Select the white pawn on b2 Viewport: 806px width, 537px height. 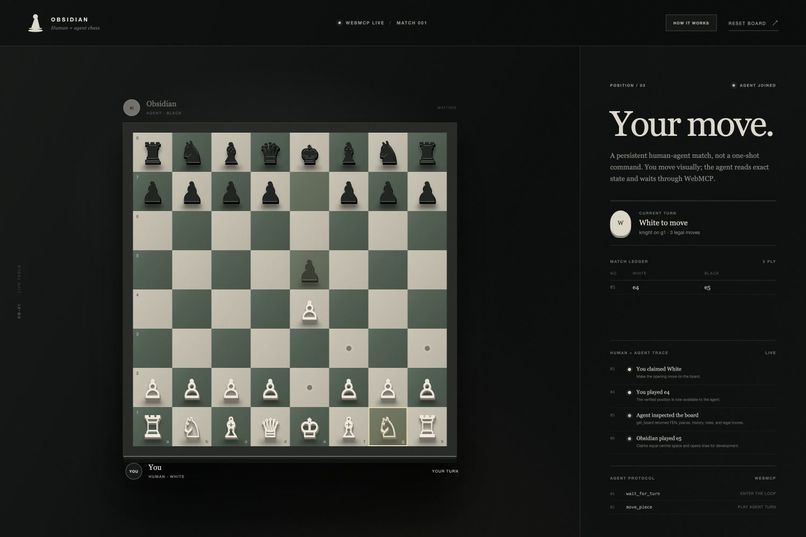click(192, 388)
